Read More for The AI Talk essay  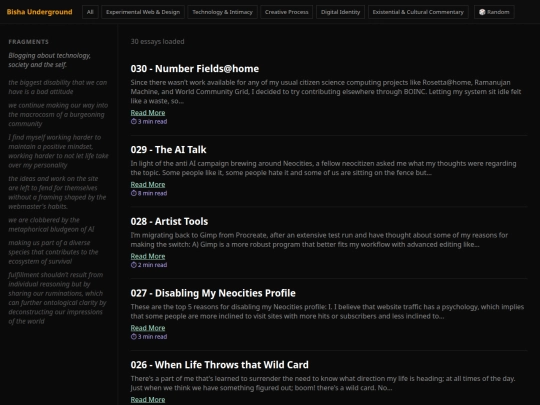[x=148, y=185]
